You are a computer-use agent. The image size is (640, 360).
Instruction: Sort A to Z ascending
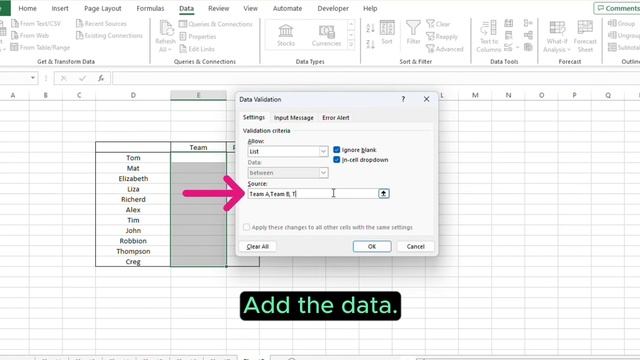tap(370, 28)
